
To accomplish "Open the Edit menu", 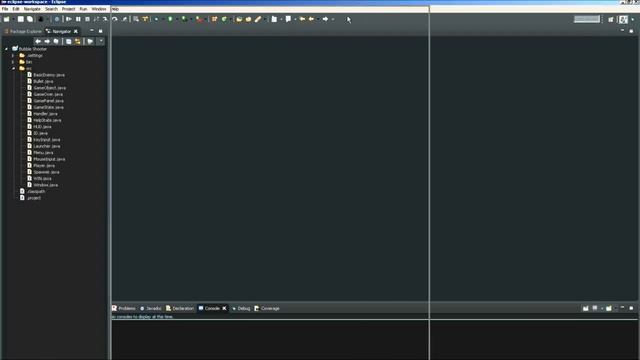I will tap(16, 9).
